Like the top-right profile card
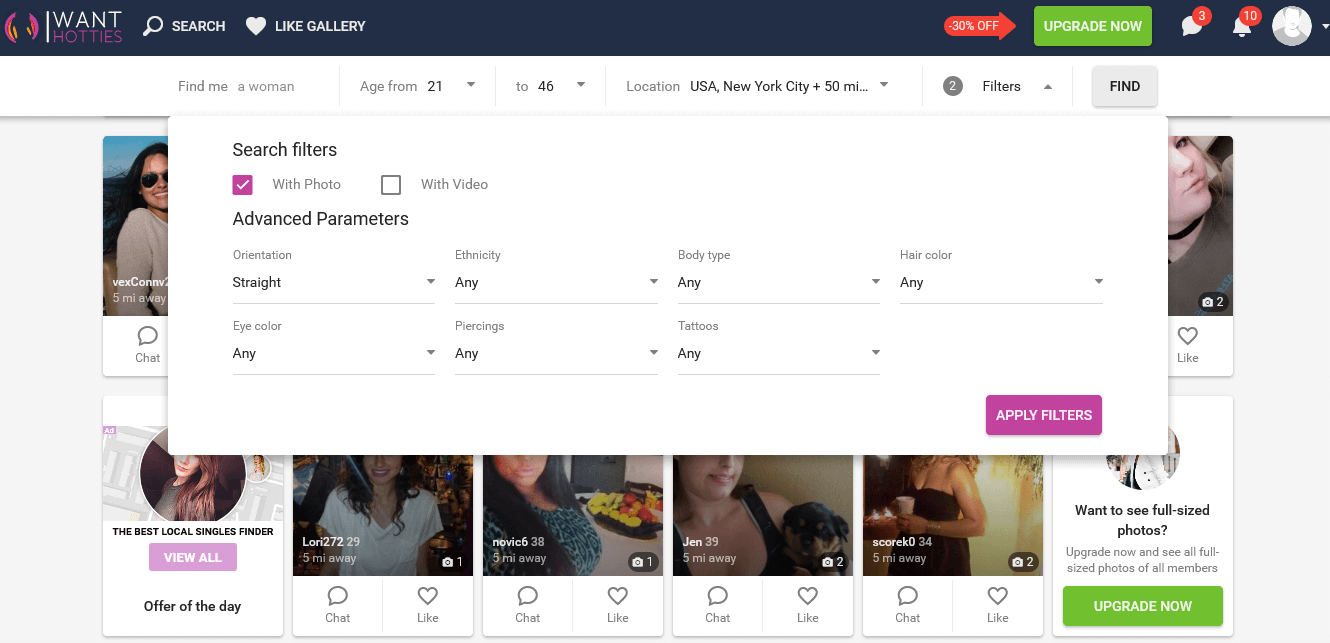The width and height of the screenshot is (1330, 643). pyautogui.click(x=1187, y=345)
